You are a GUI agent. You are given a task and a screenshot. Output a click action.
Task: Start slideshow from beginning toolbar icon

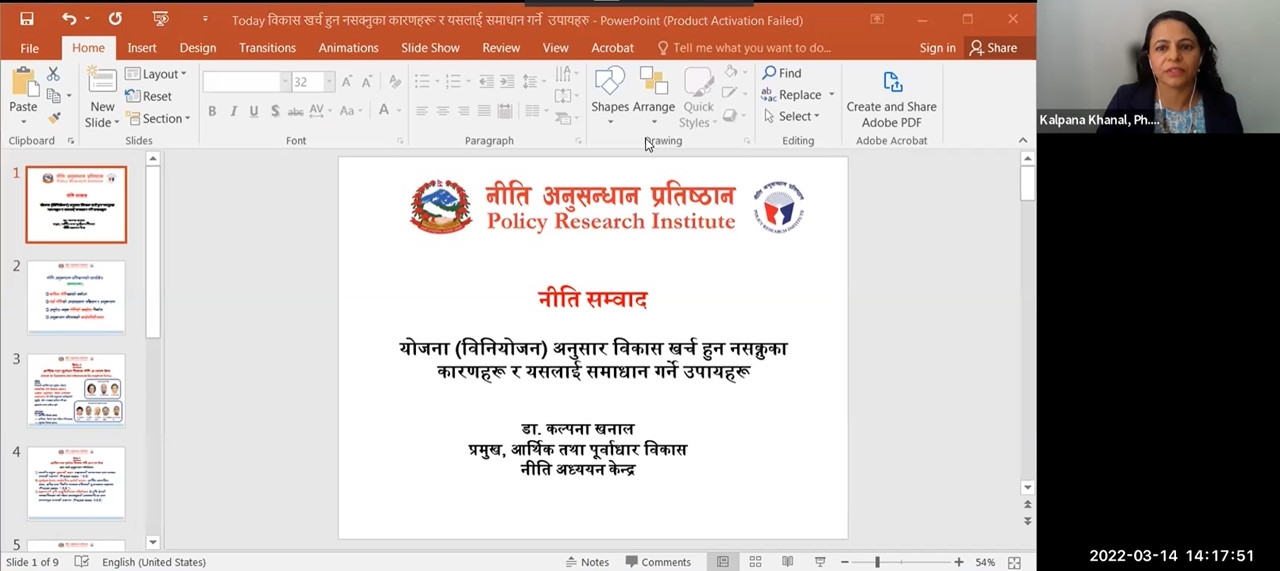tap(160, 19)
